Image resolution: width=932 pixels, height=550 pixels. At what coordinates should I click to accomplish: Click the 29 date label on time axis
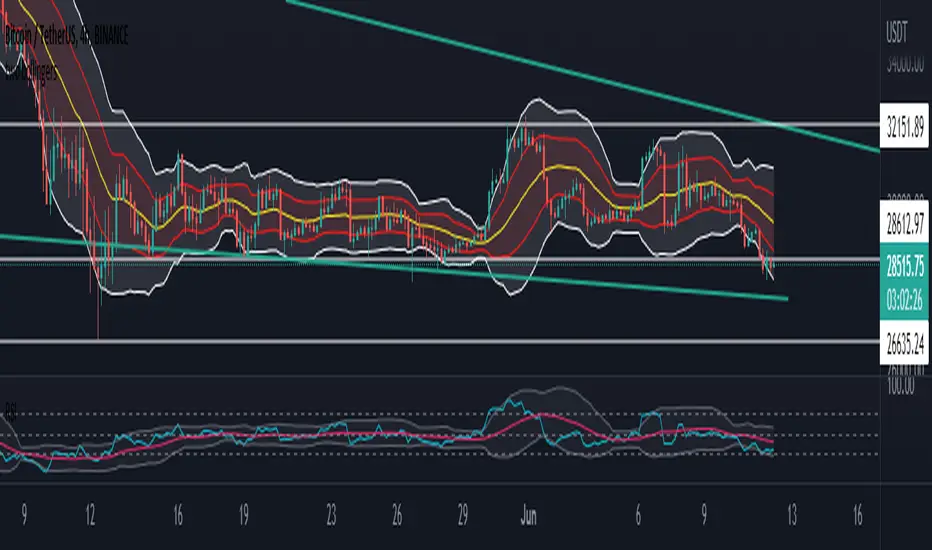tap(463, 516)
